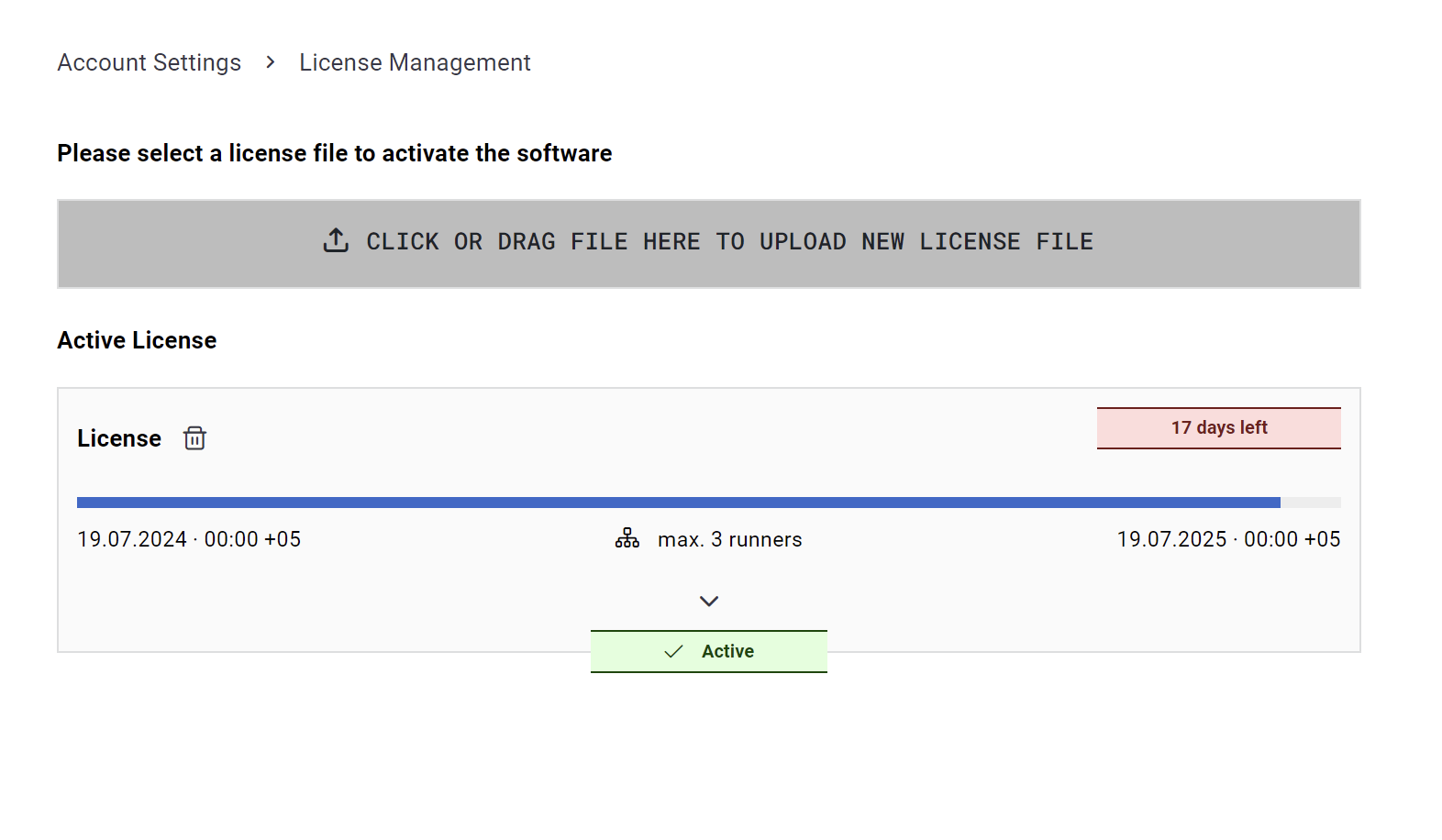The image size is (1442, 840).
Task: Click the select license file instruction text
Action: [x=335, y=153]
